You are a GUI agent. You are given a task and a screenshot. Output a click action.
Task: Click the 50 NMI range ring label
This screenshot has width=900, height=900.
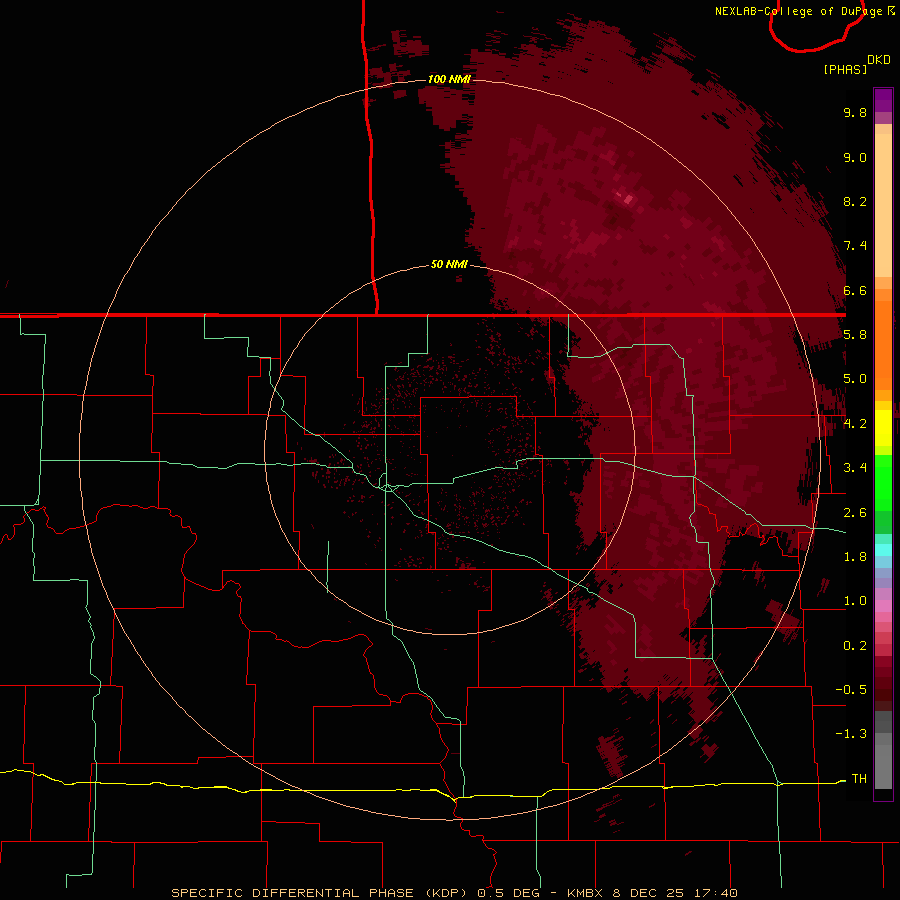(449, 264)
